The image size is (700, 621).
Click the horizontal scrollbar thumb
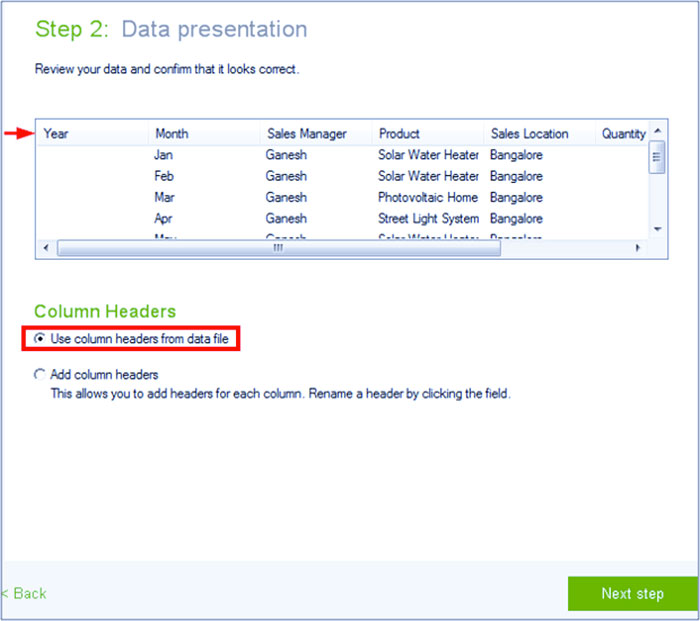(x=279, y=248)
